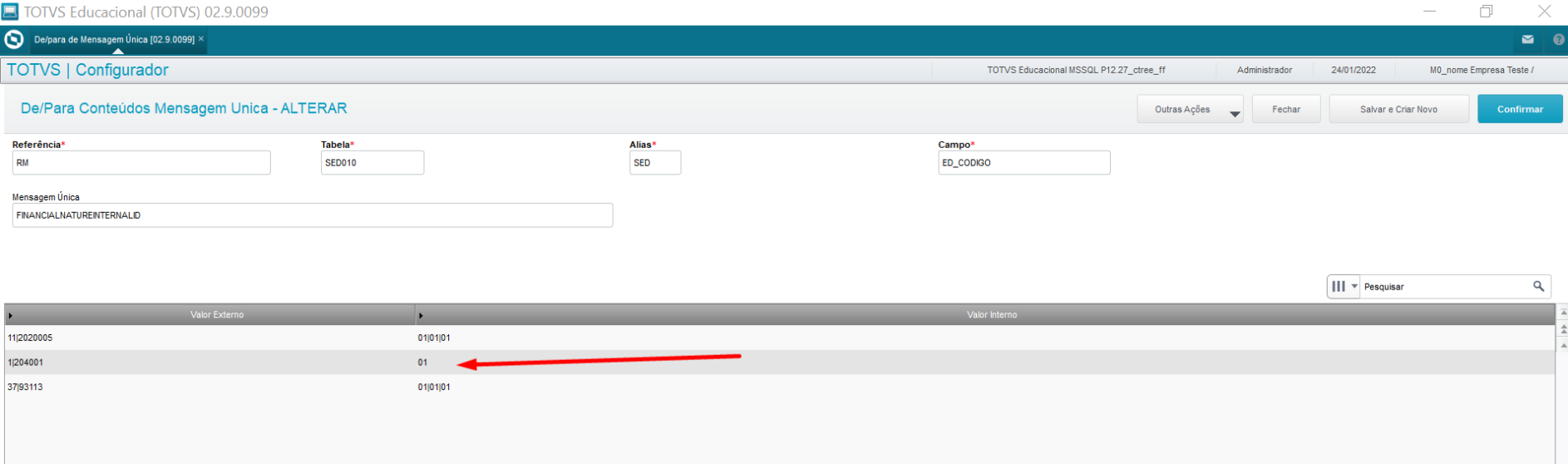Select the row with 11|2020005

[780, 338]
